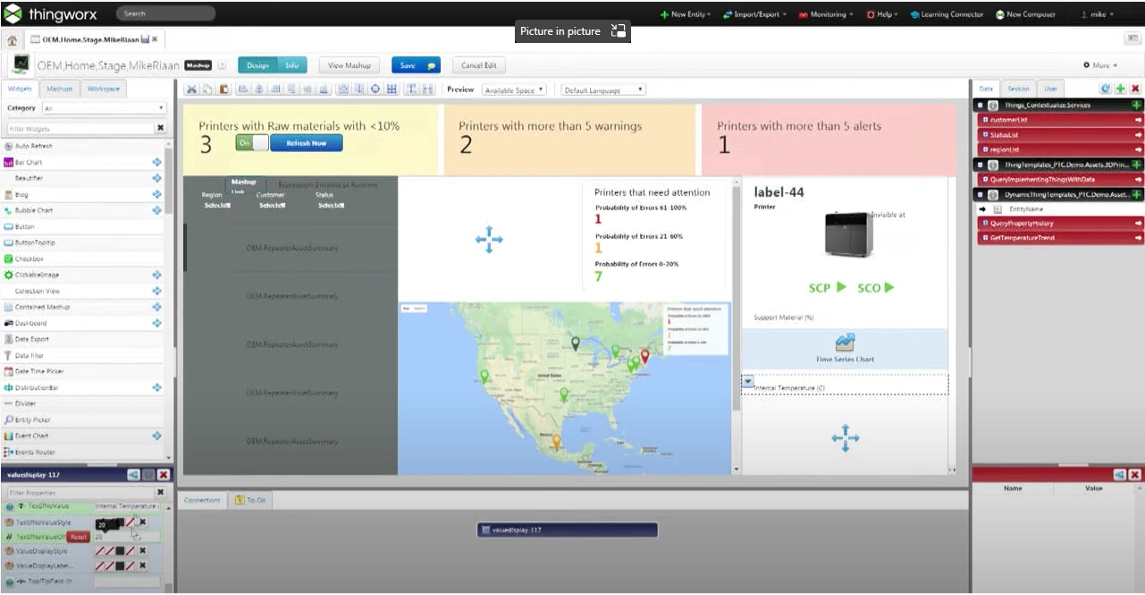Viewport: 1145px width, 595px height.
Task: Open the Monitoring dropdown menu
Action: (827, 14)
